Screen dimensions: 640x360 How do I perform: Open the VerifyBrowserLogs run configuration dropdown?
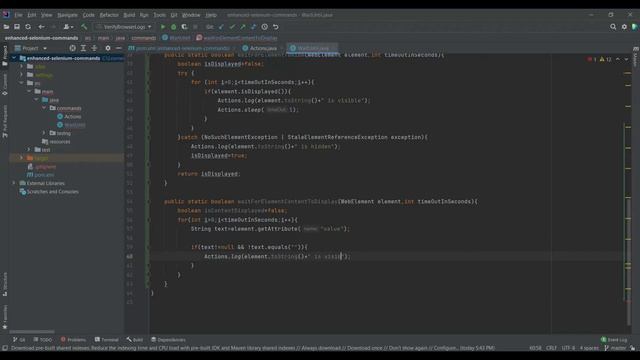coord(124,27)
